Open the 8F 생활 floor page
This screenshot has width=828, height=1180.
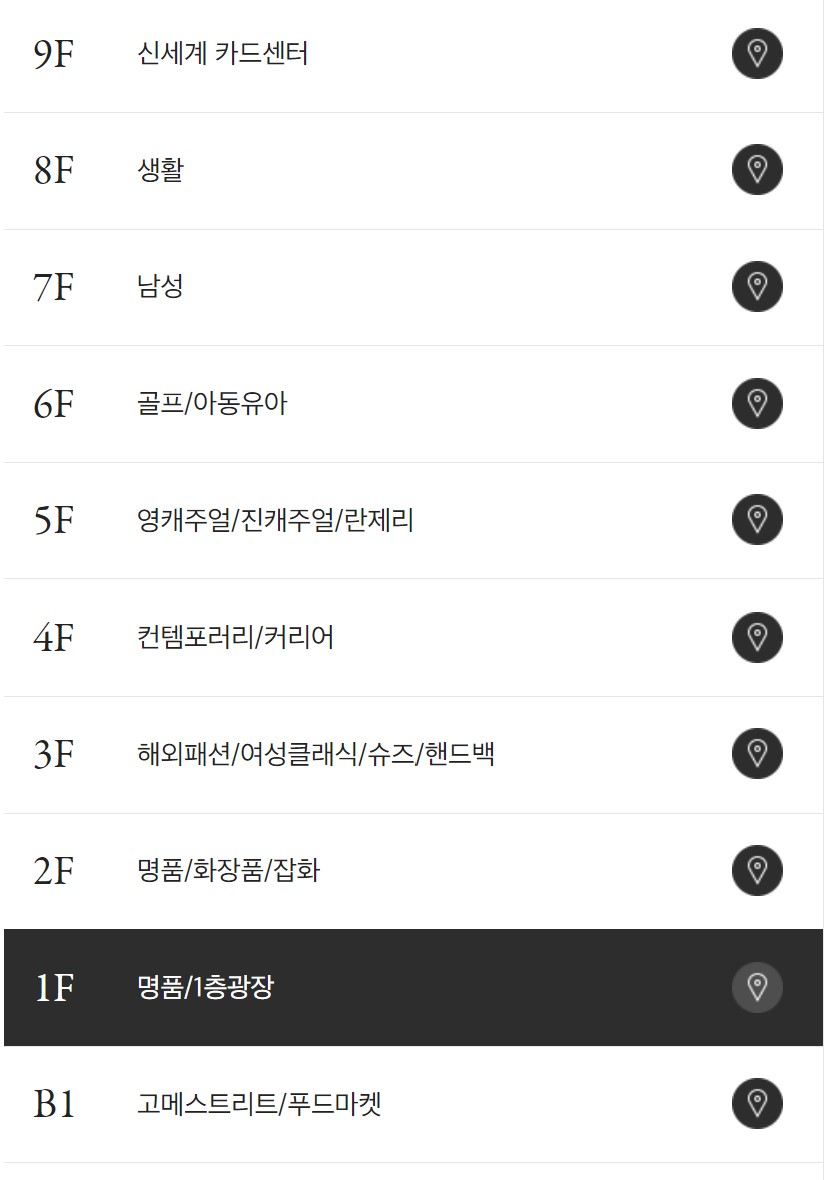pos(160,170)
